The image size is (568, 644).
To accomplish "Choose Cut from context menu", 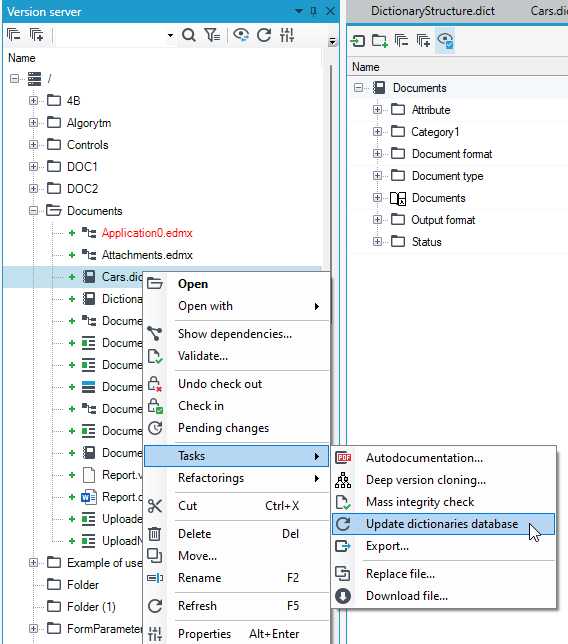I will coord(237,506).
